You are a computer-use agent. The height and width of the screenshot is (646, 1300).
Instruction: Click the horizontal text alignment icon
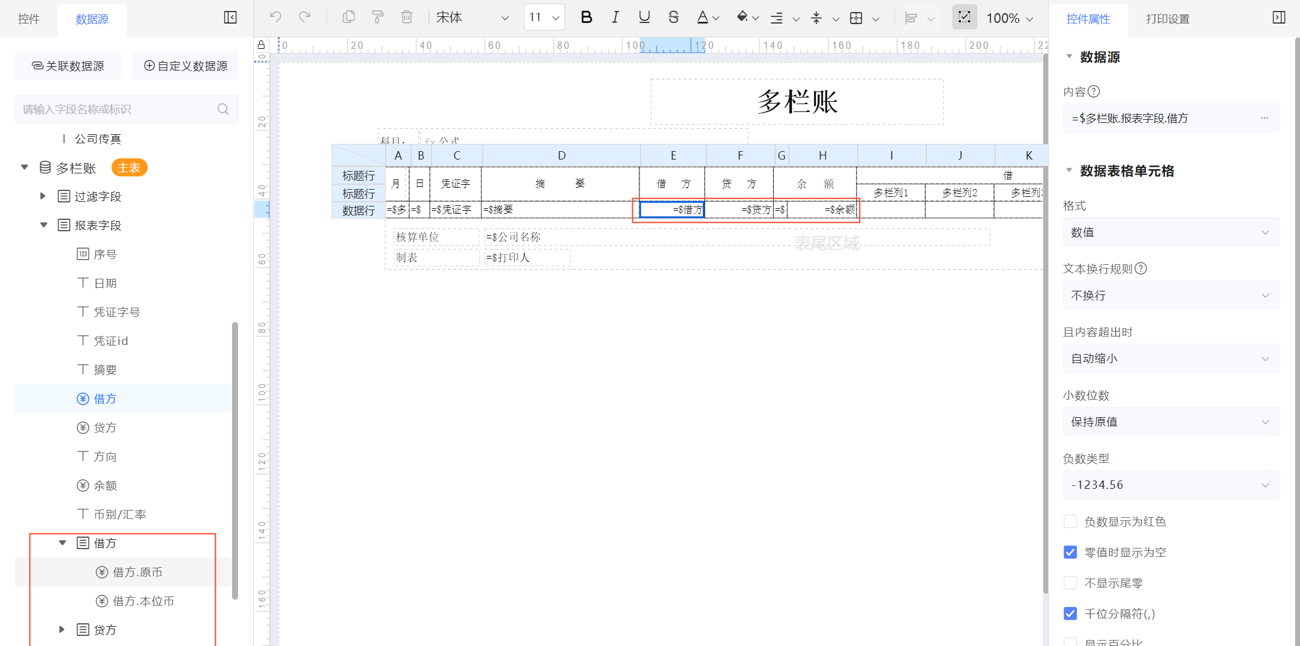pyautogui.click(x=777, y=18)
